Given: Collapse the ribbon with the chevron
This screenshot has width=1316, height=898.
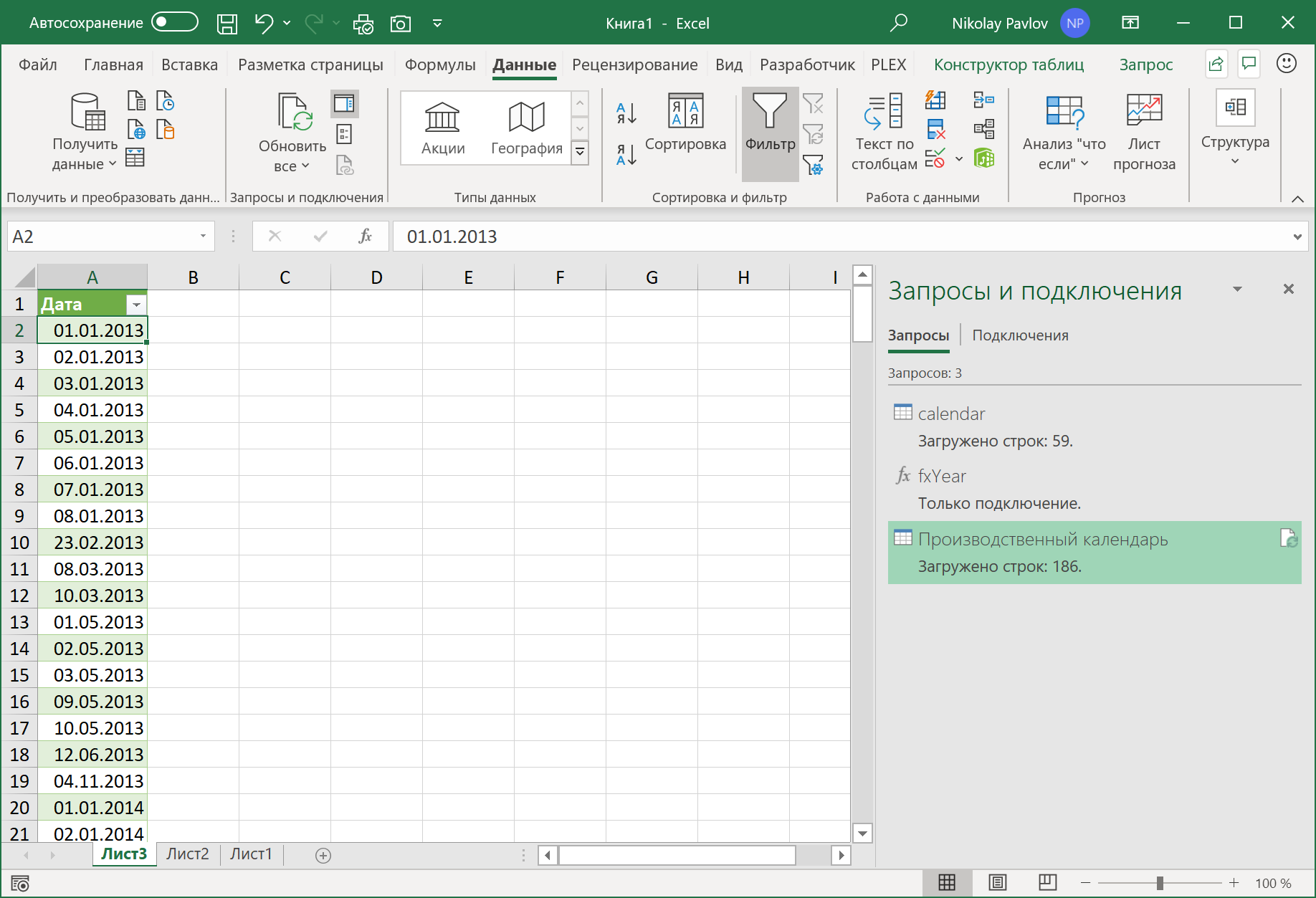Looking at the screenshot, I should [1297, 199].
